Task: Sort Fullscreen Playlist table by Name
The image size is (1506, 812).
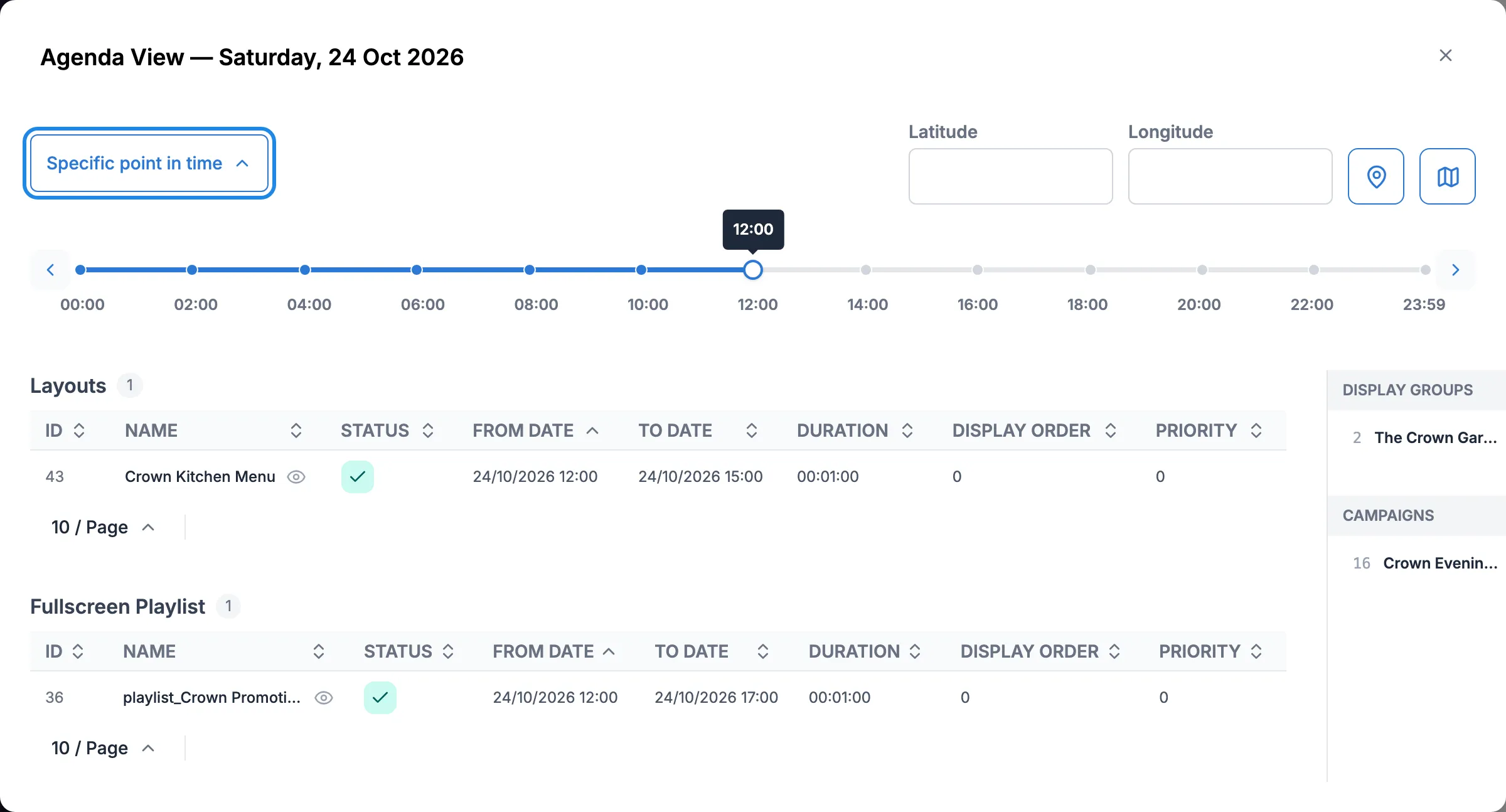Action: click(319, 651)
